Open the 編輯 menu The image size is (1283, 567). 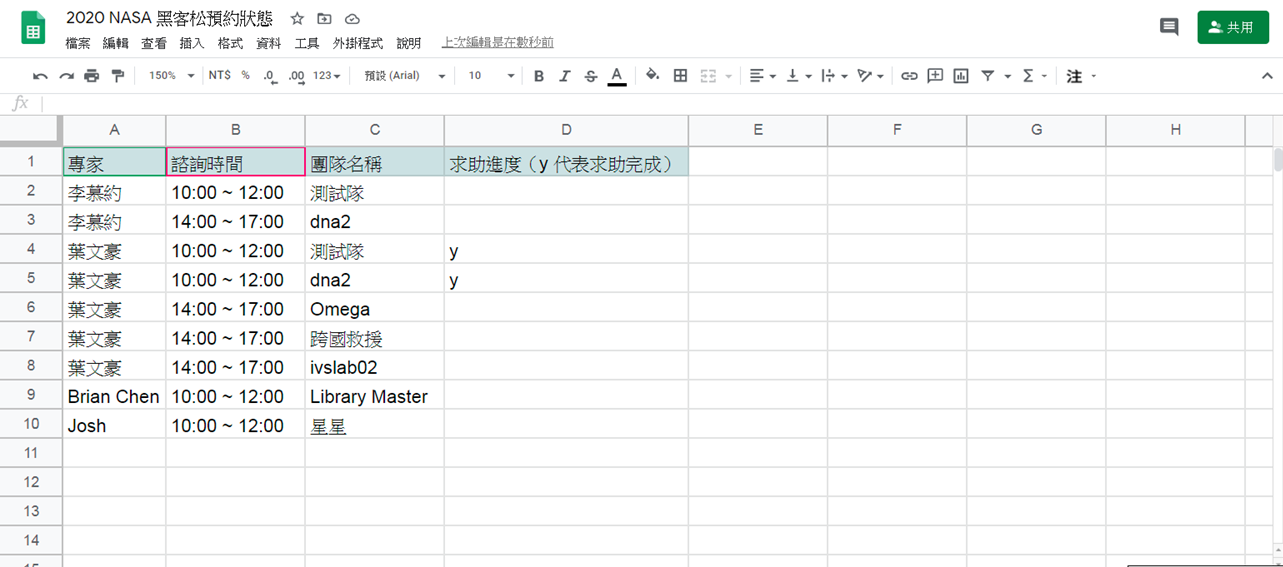116,43
